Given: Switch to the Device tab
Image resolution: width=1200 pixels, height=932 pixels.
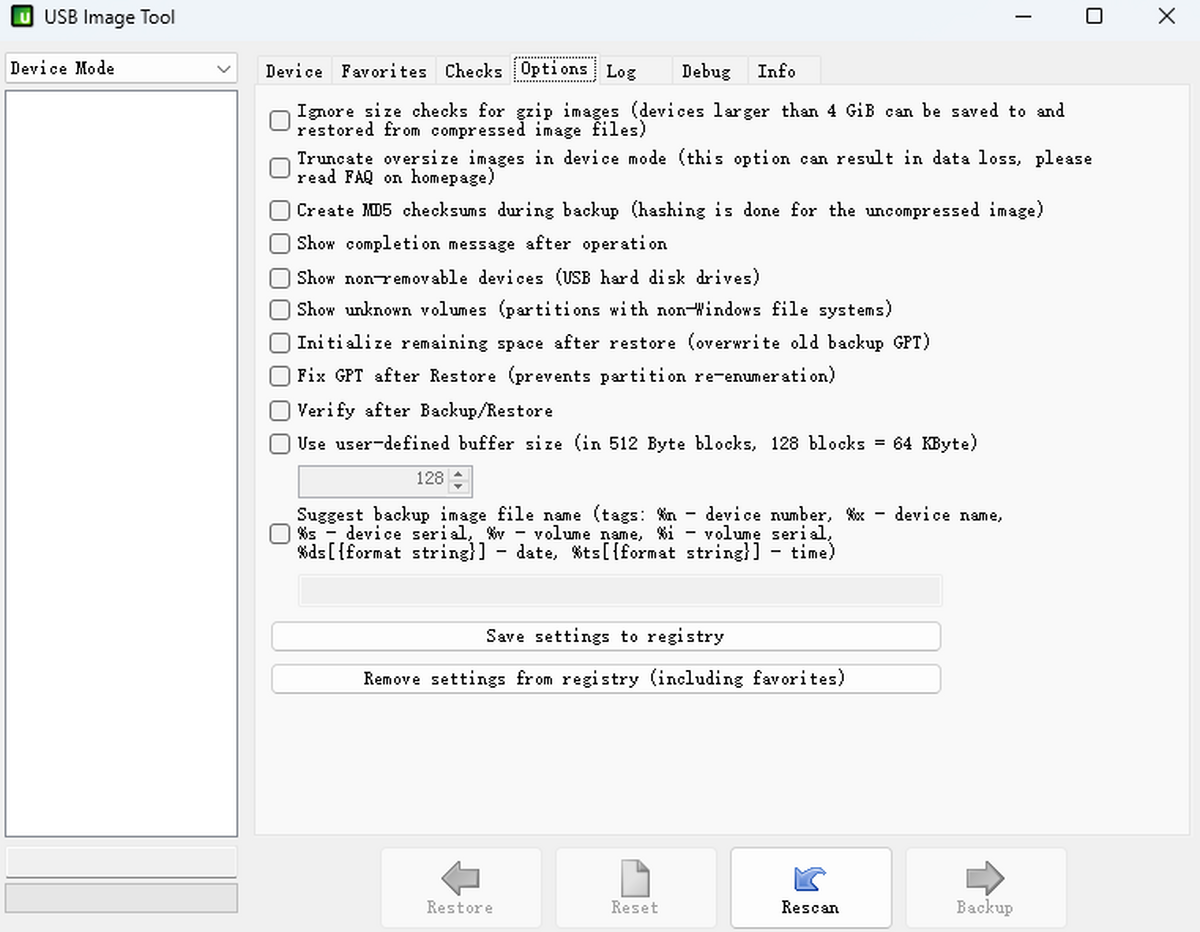Looking at the screenshot, I should tap(294, 71).
